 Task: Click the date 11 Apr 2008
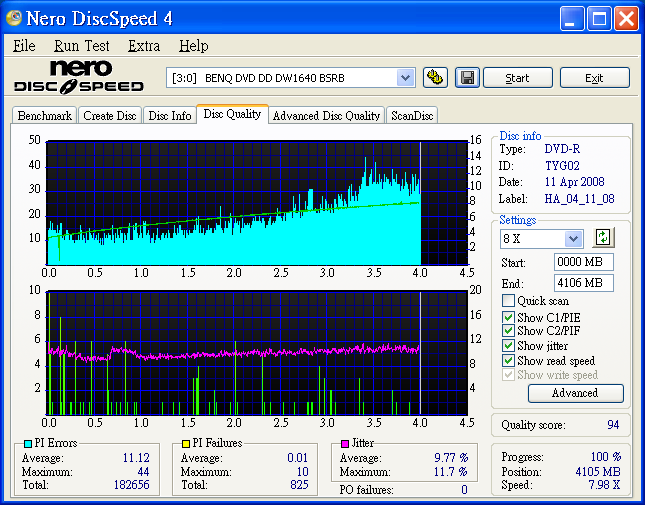point(574,182)
